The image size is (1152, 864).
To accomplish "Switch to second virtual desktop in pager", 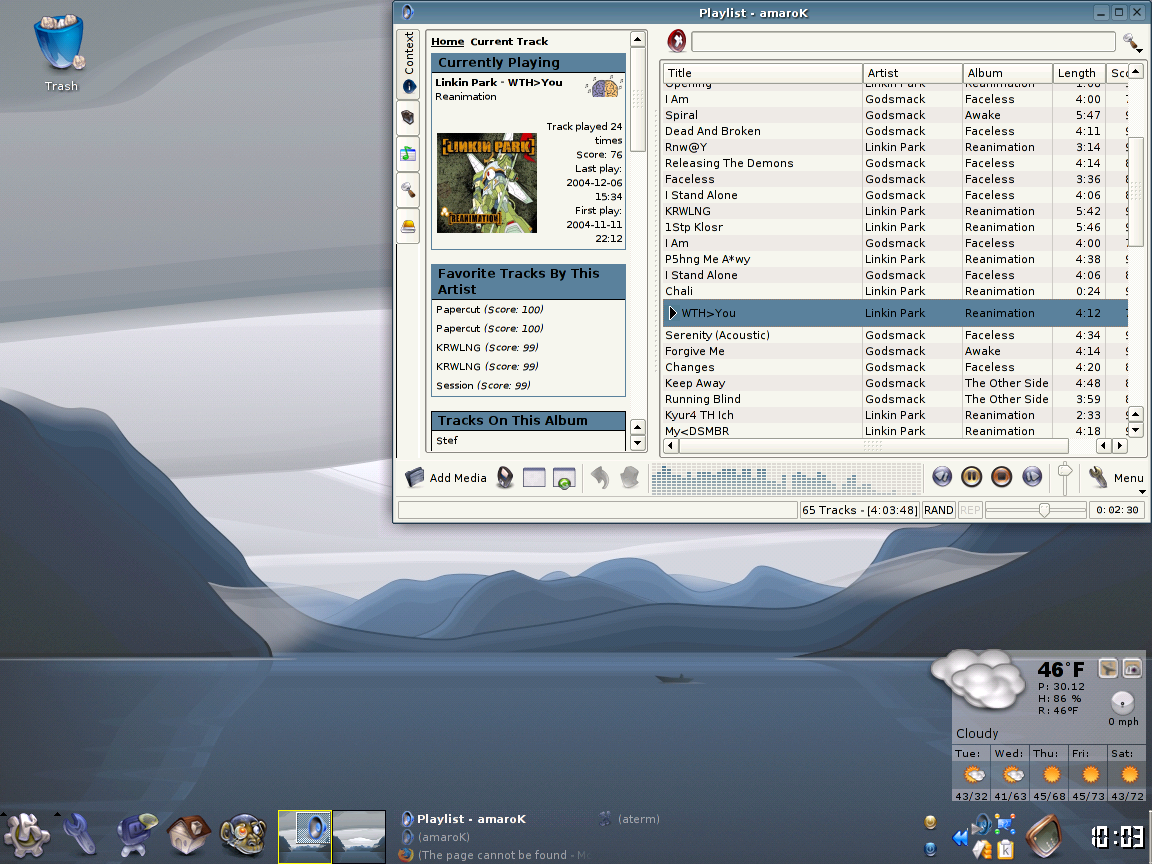I will pos(359,836).
